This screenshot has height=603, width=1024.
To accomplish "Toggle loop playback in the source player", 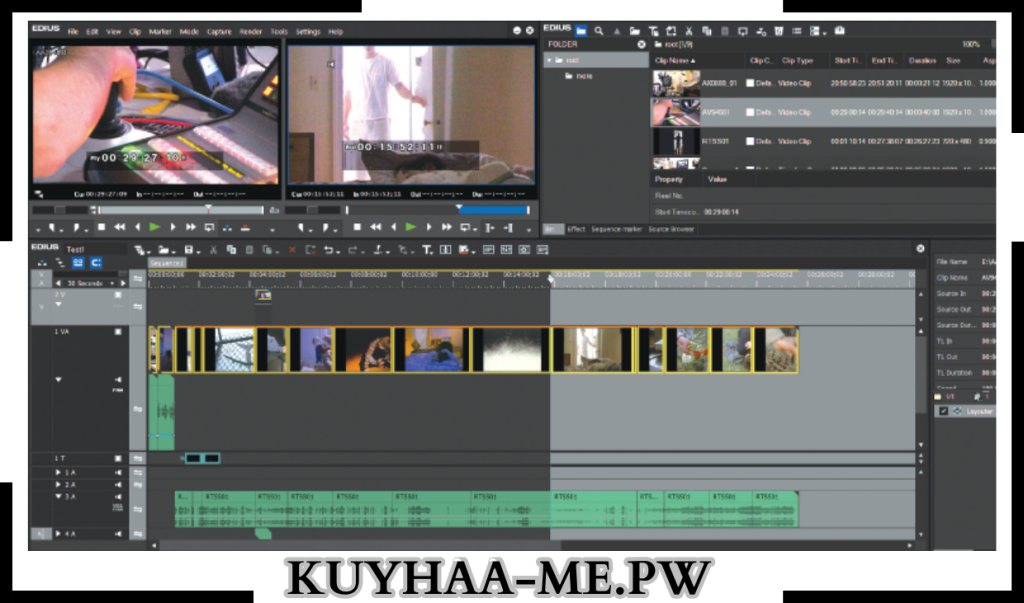I will pos(209,227).
